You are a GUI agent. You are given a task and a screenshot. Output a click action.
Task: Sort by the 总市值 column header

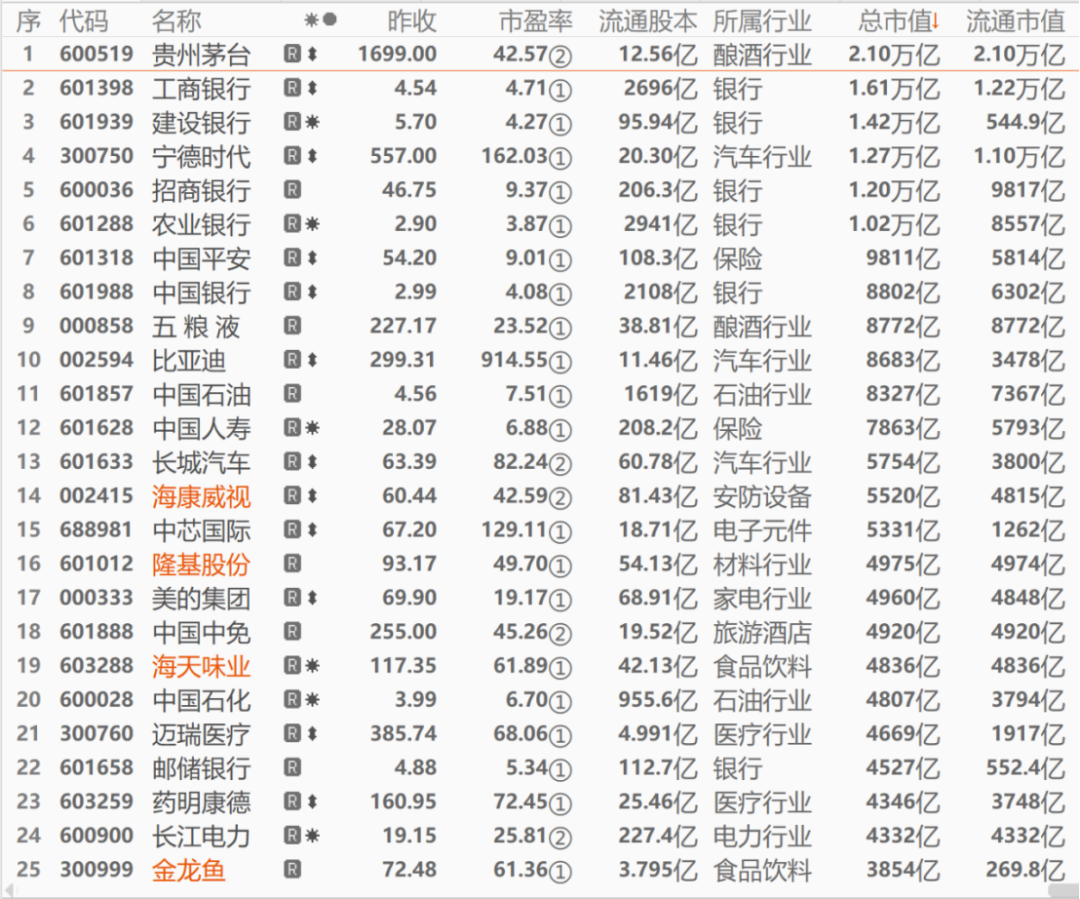[898, 21]
